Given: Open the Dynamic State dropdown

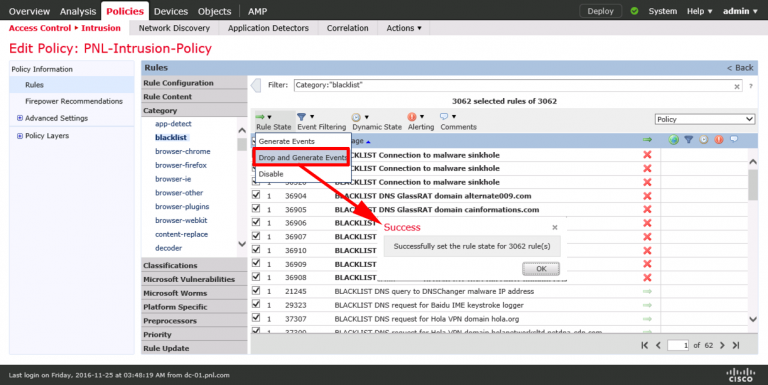Looking at the screenshot, I should pyautogui.click(x=377, y=121).
